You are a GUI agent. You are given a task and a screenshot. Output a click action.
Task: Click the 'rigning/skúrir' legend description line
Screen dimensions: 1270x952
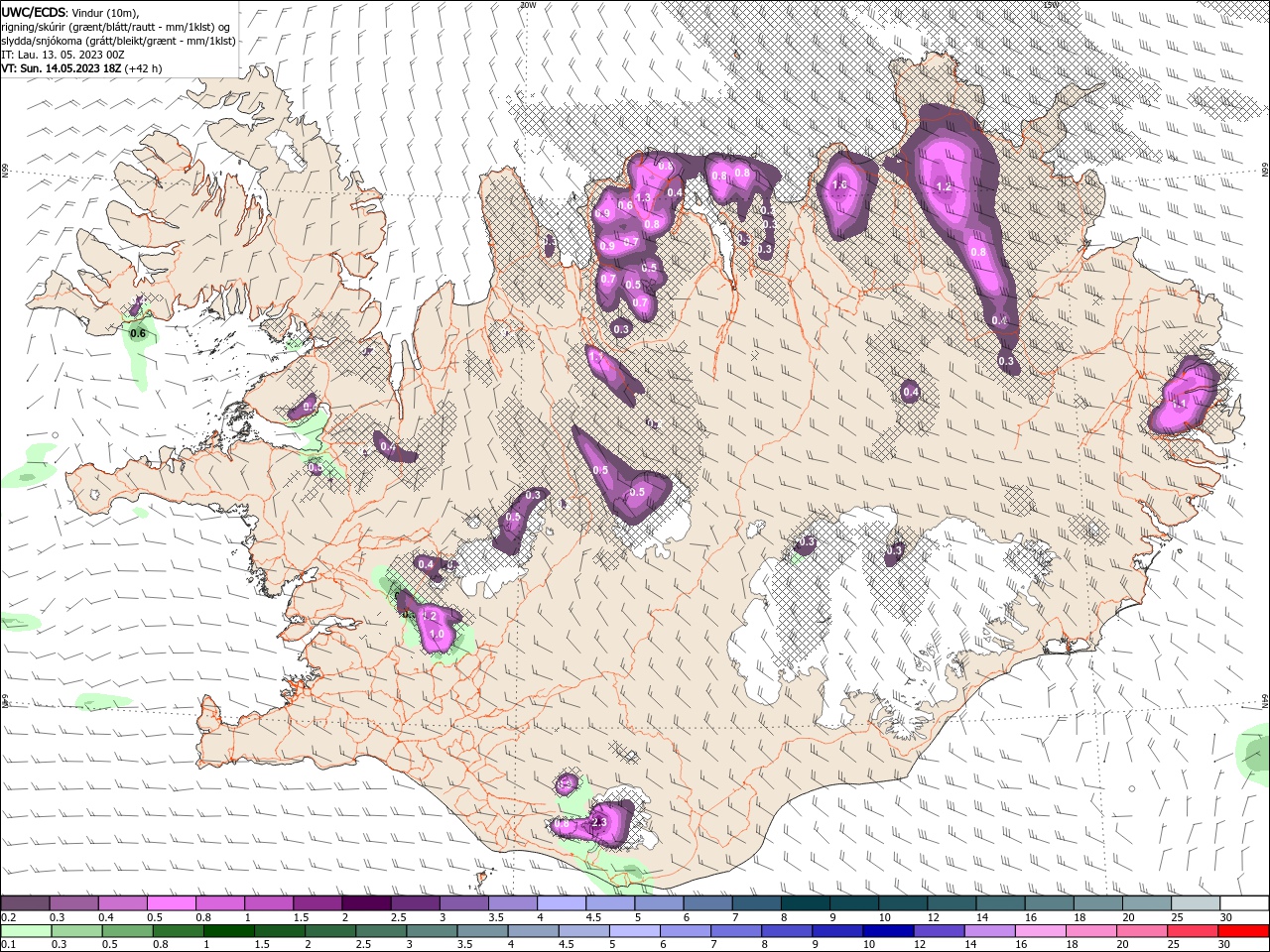tap(115, 26)
